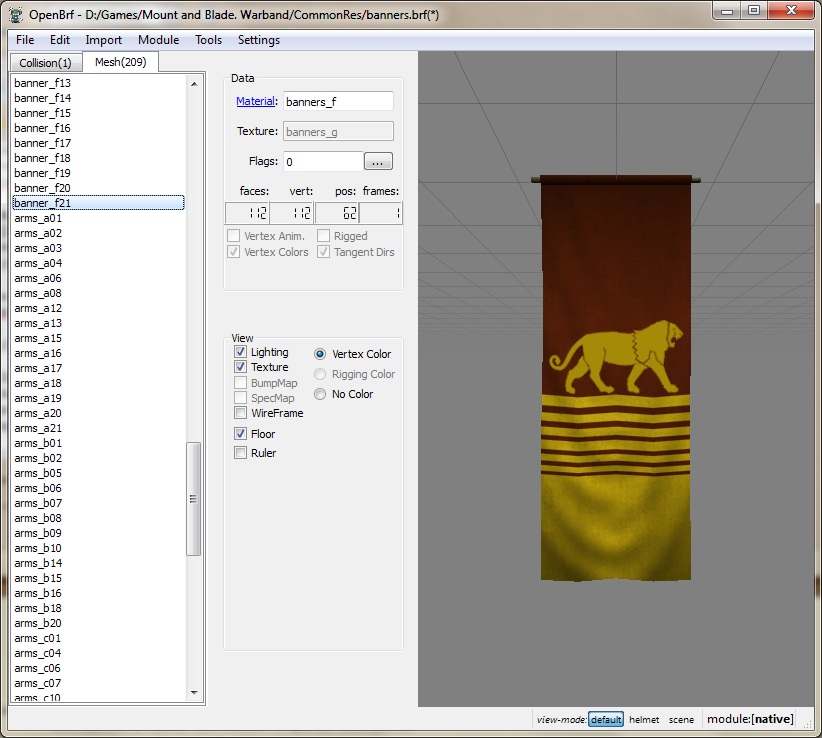Open the Import menu

tap(103, 40)
